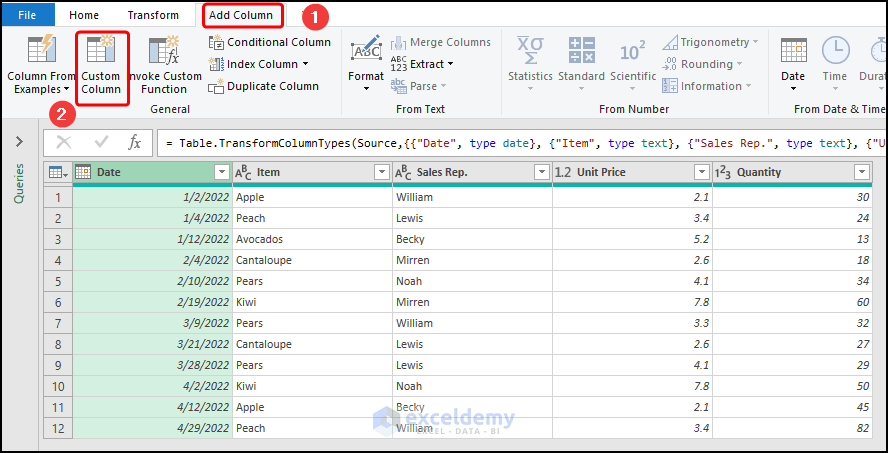The height and width of the screenshot is (453, 888).
Task: Select row number 6
Action: click(58, 302)
